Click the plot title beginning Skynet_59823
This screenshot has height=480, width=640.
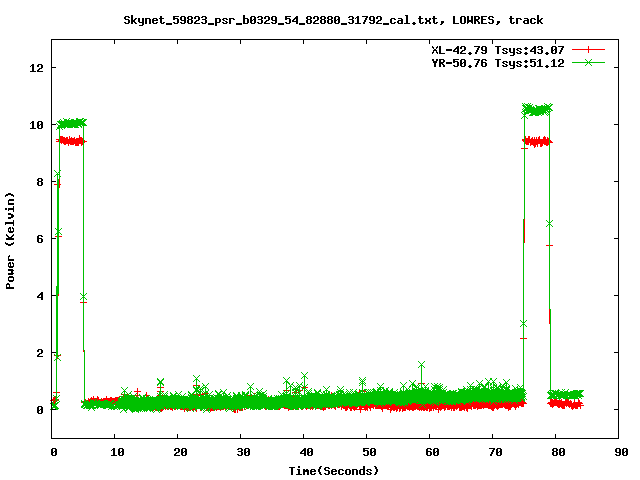pos(333,20)
